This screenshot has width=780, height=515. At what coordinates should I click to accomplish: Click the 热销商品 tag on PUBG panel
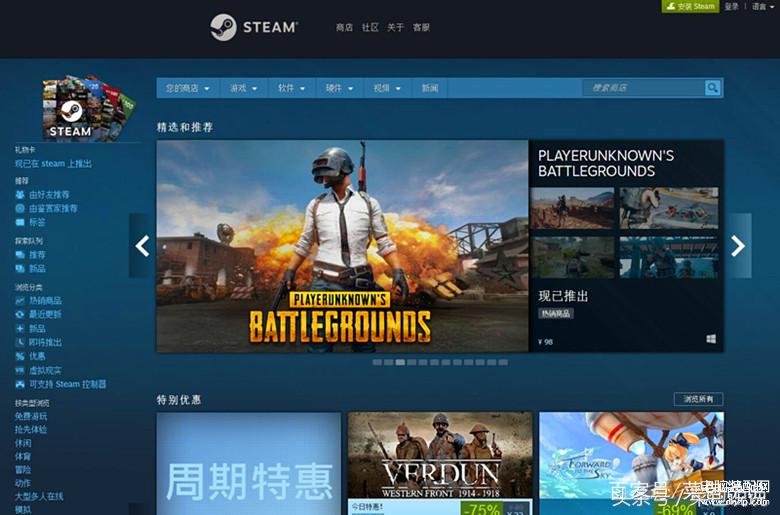tap(556, 313)
